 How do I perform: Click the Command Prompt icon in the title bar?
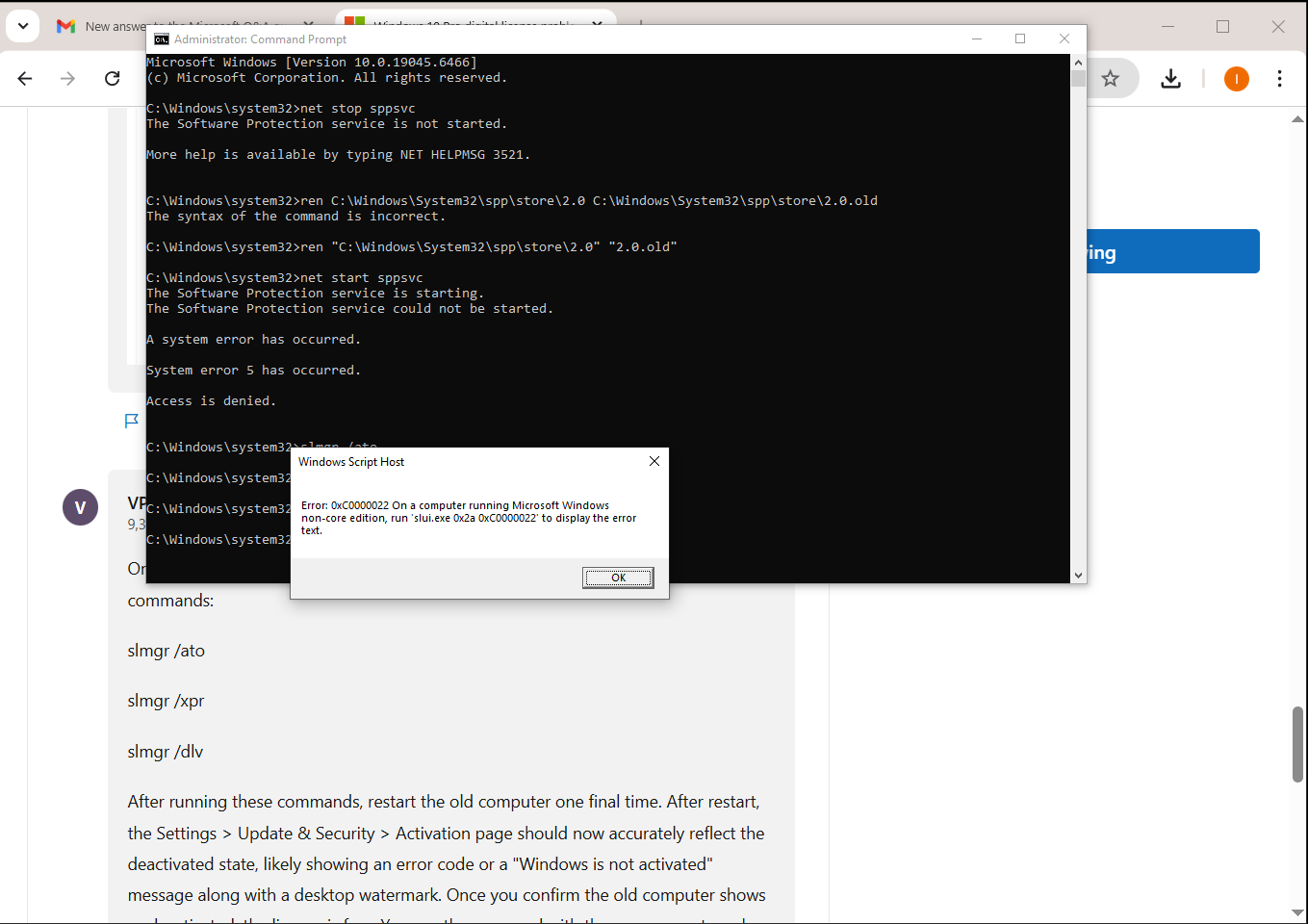pyautogui.click(x=161, y=39)
